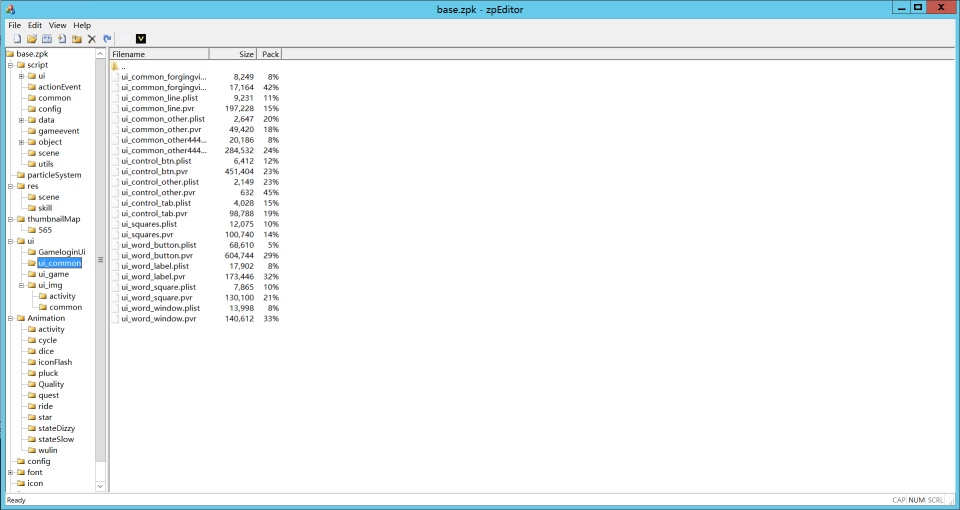Click the particleSystem folder icon
This screenshot has height=510, width=960.
[21, 175]
